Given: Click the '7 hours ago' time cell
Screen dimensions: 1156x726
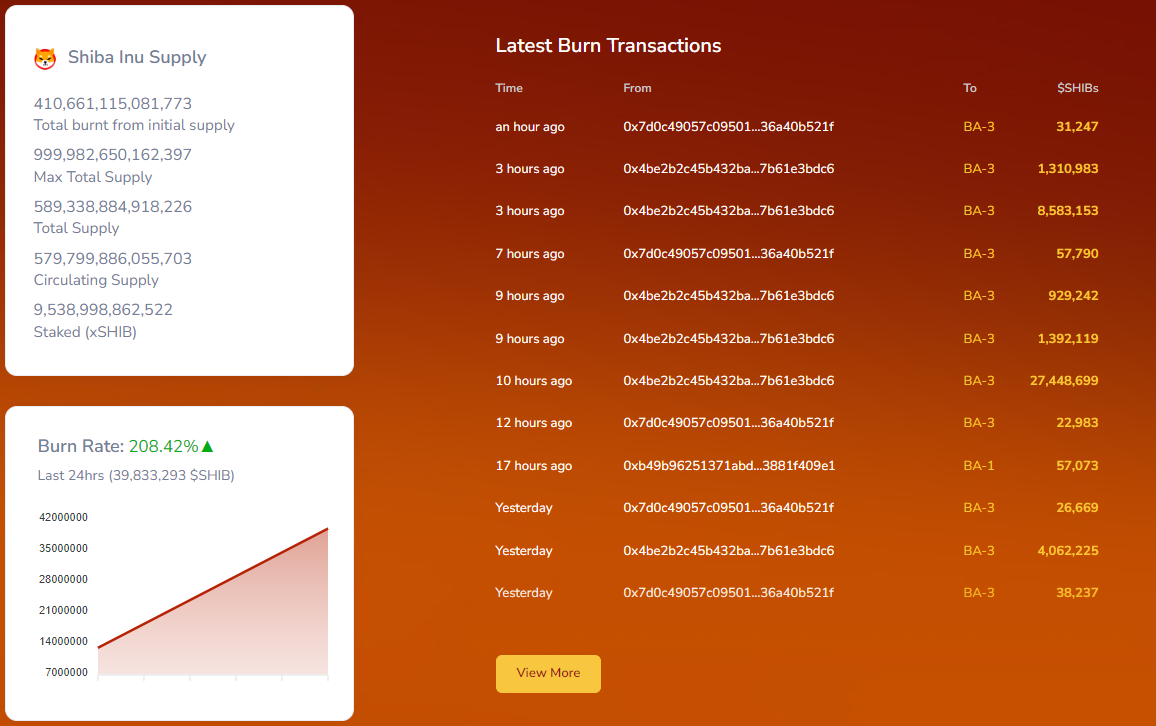Looking at the screenshot, I should click(x=530, y=254).
